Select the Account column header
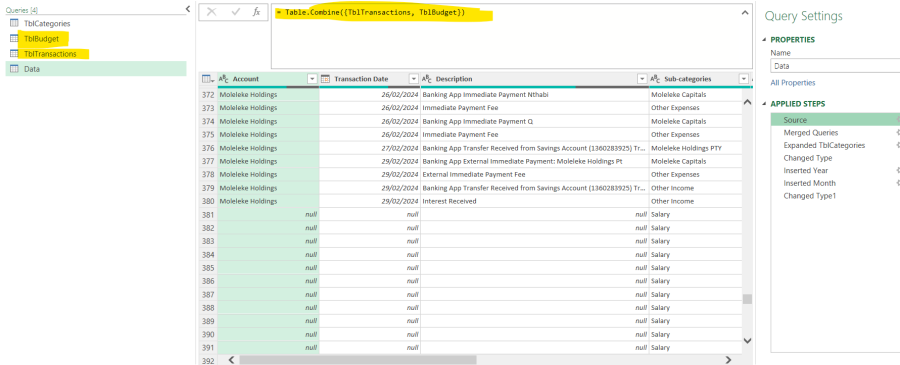This screenshot has width=900, height=365. point(268,79)
